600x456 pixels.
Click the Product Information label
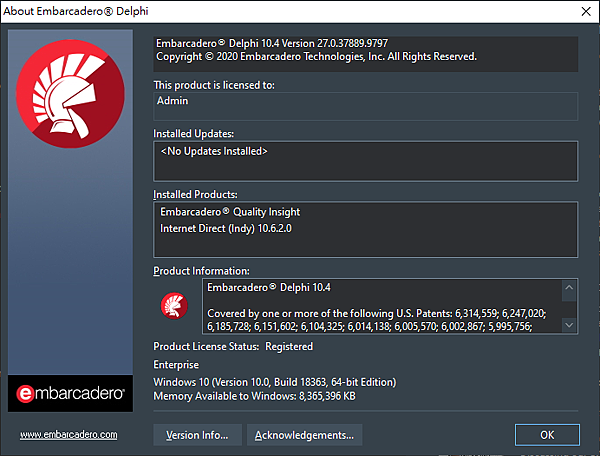[201, 271]
